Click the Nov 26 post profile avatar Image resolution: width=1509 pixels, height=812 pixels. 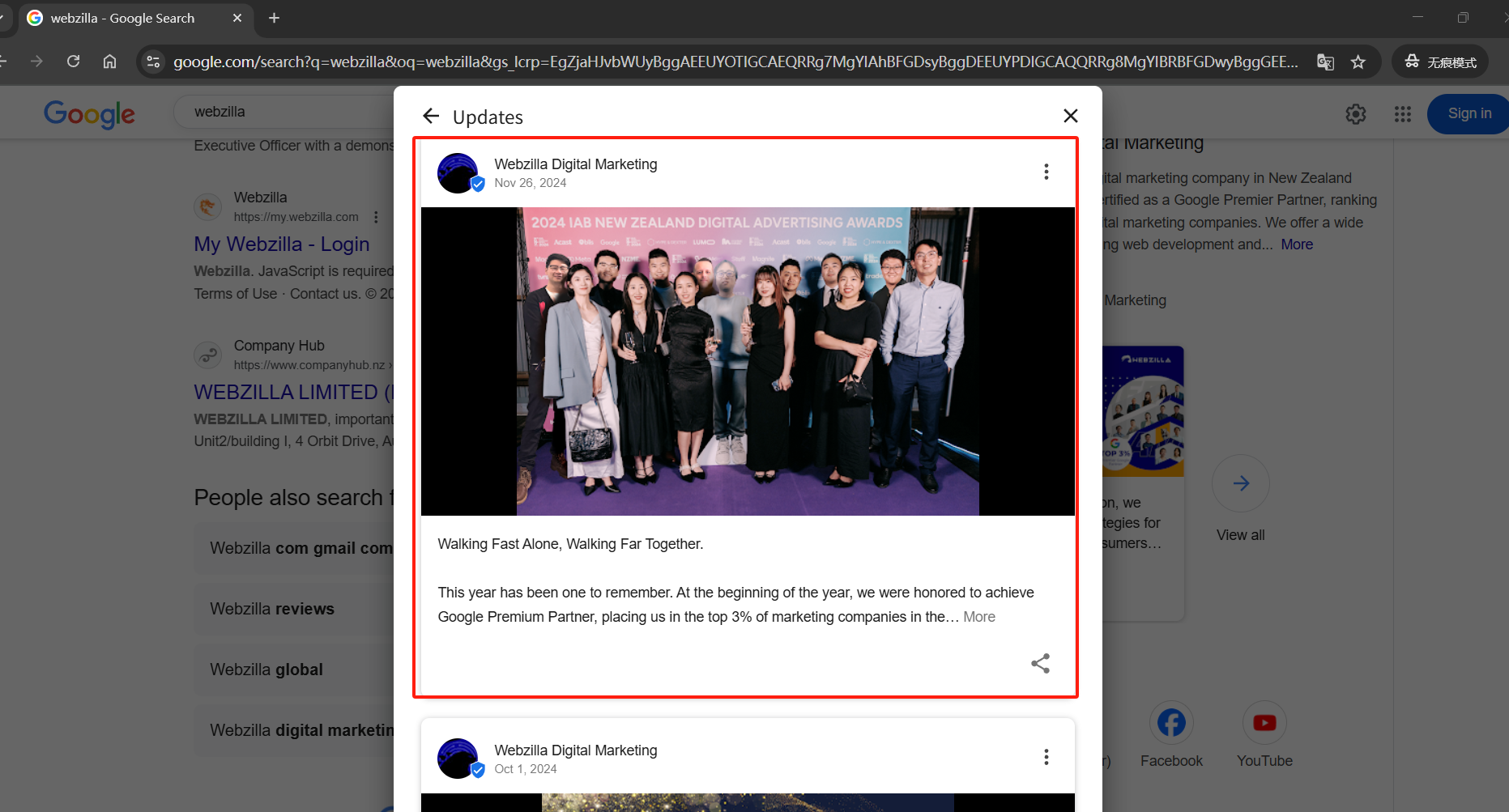459,173
